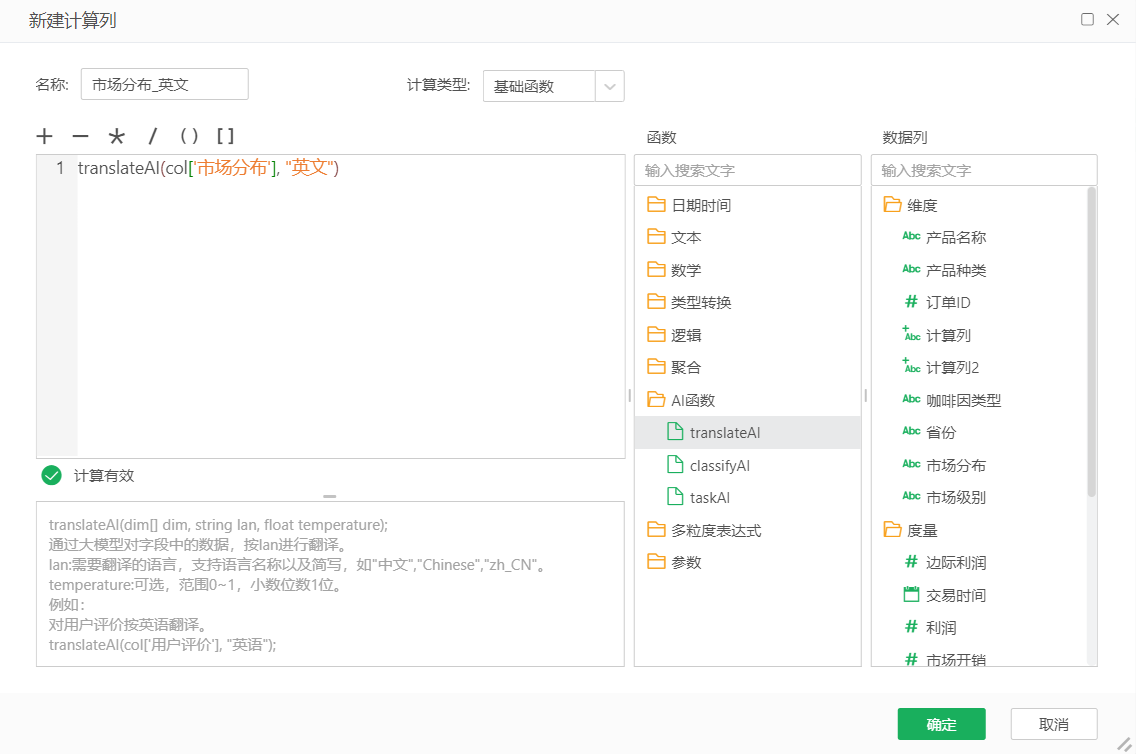Click the 取消 cancel button
The width and height of the screenshot is (1136, 754).
[x=1053, y=724]
